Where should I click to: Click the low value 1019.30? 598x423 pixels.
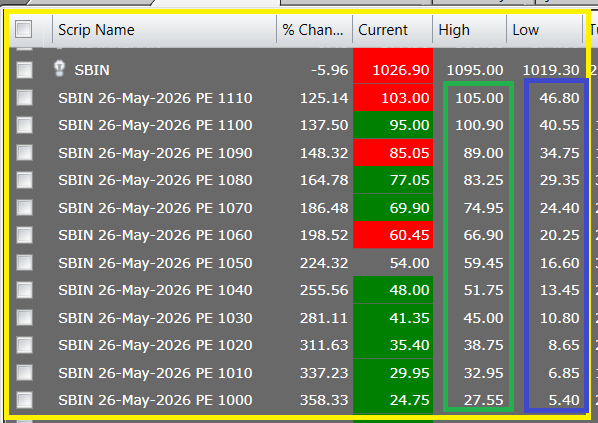pyautogui.click(x=551, y=70)
